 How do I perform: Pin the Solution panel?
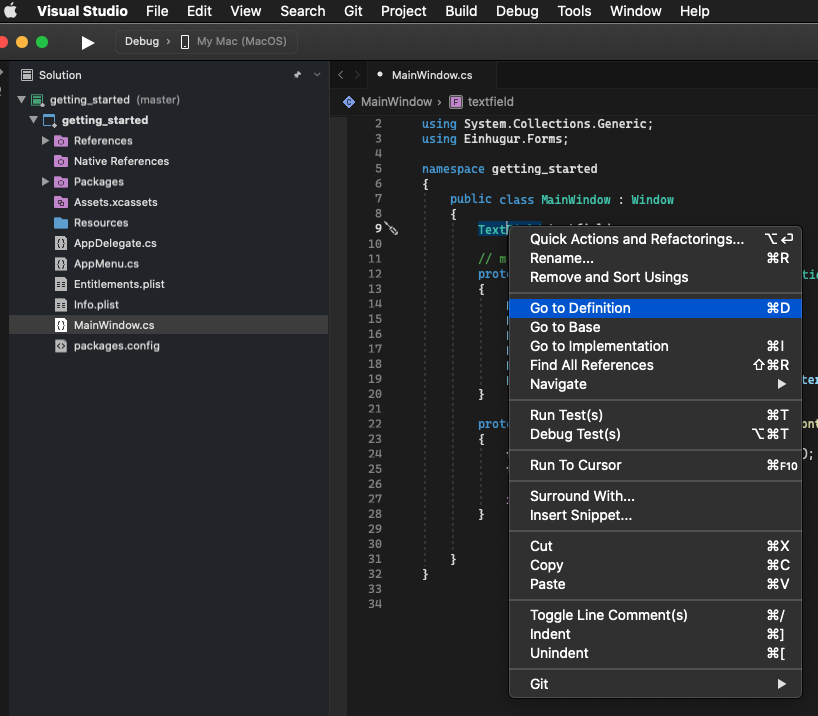(297, 75)
